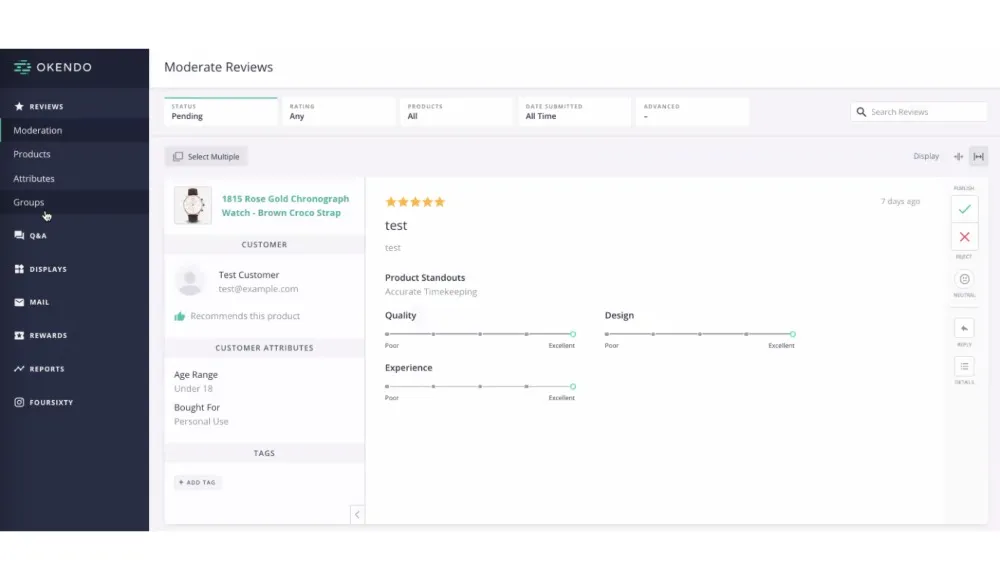This screenshot has width=1000, height=580.
Task: Open the Products filter dropdown
Action: pyautogui.click(x=457, y=112)
